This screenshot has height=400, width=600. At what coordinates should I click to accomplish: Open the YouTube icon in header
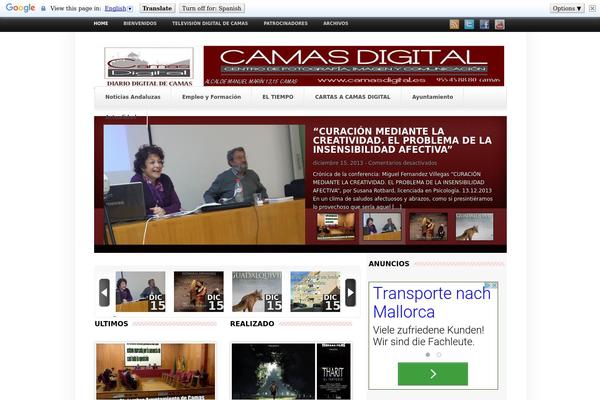500,24
